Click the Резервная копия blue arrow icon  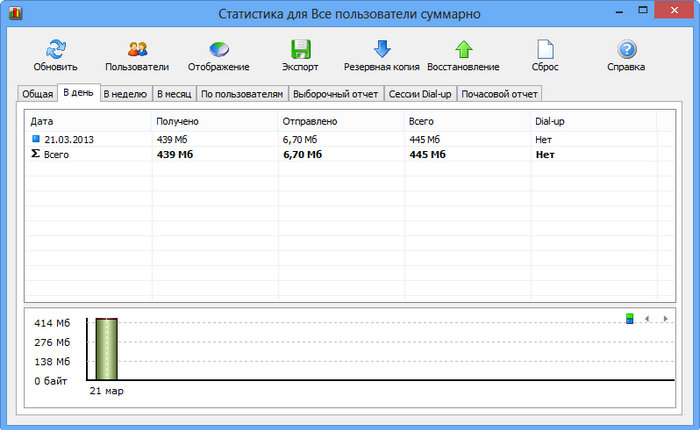coord(382,49)
